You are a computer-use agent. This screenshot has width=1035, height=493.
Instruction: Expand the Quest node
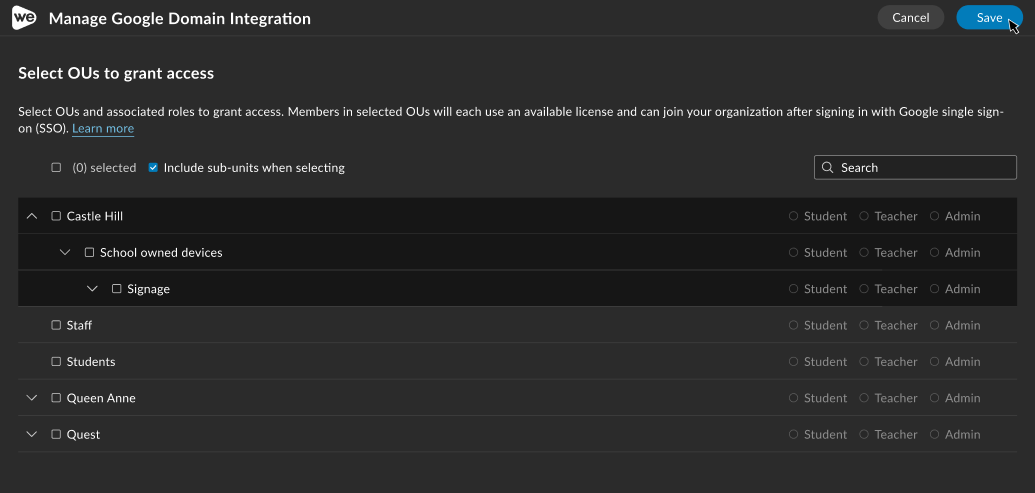[x=32, y=434]
